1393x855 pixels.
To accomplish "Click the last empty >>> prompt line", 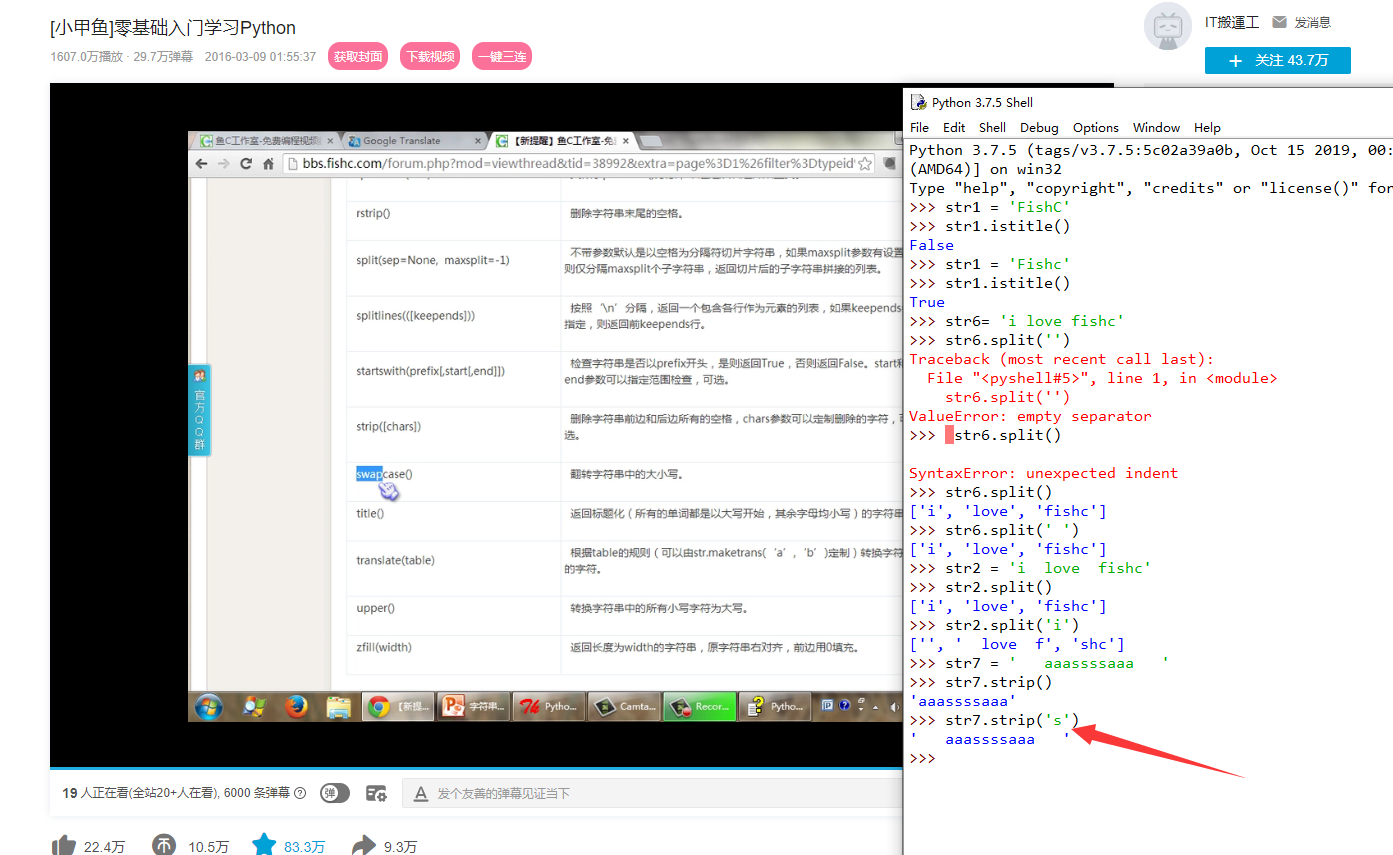I will tap(922, 758).
